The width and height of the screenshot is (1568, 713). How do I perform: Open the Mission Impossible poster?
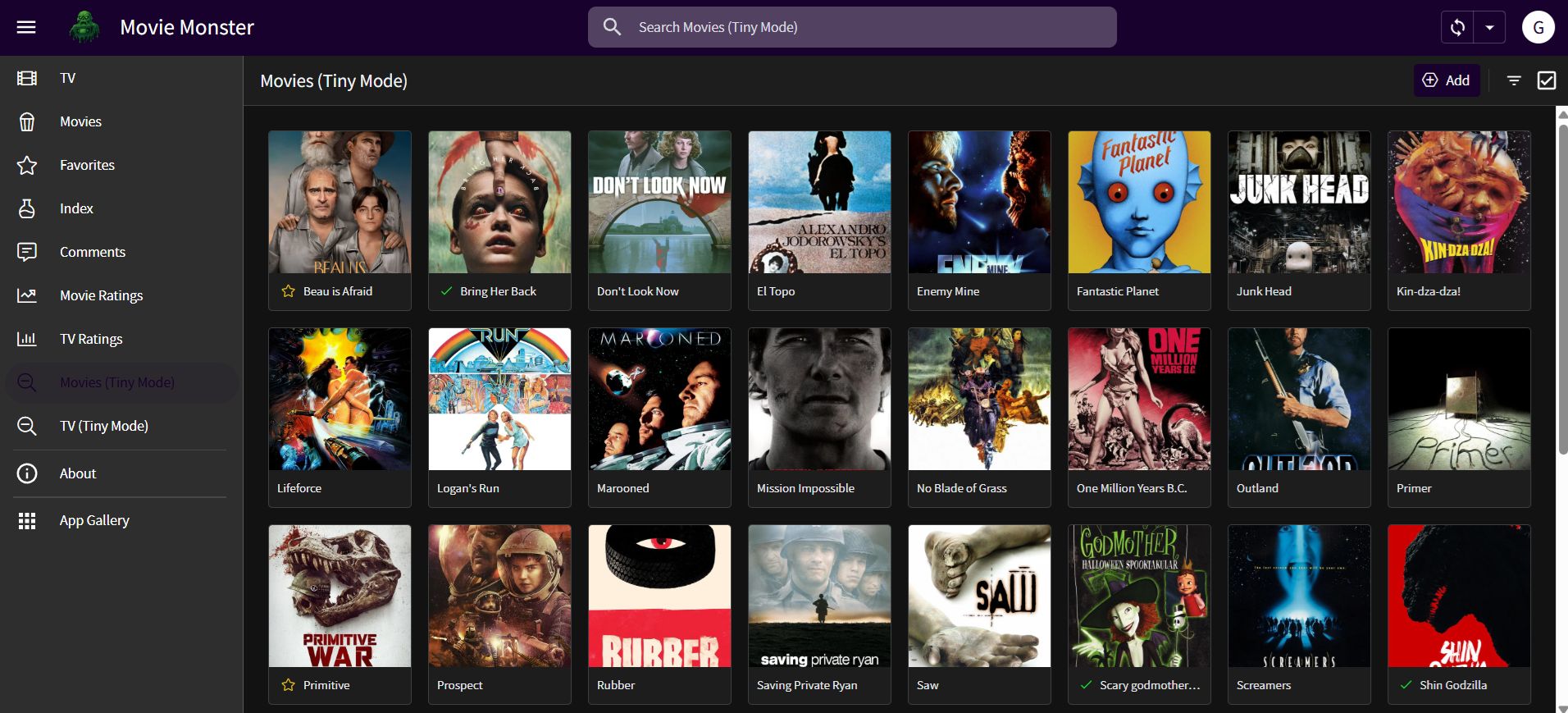click(819, 400)
